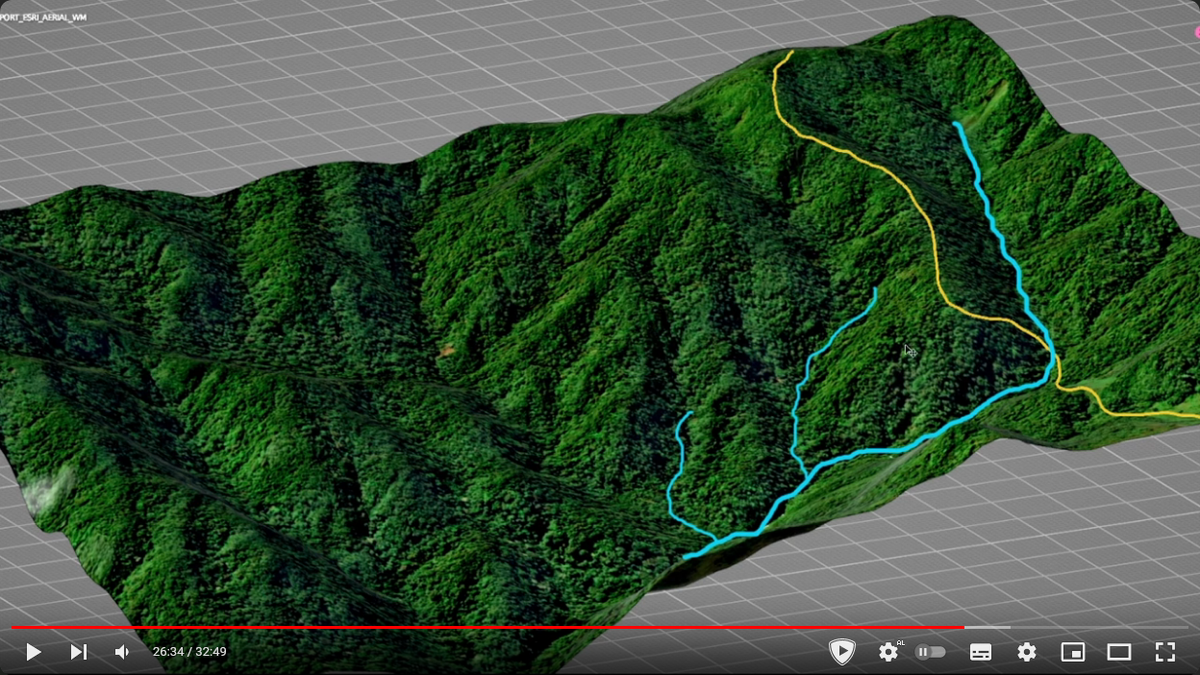
Task: Mute the video using the speaker icon
Action: pos(122,652)
